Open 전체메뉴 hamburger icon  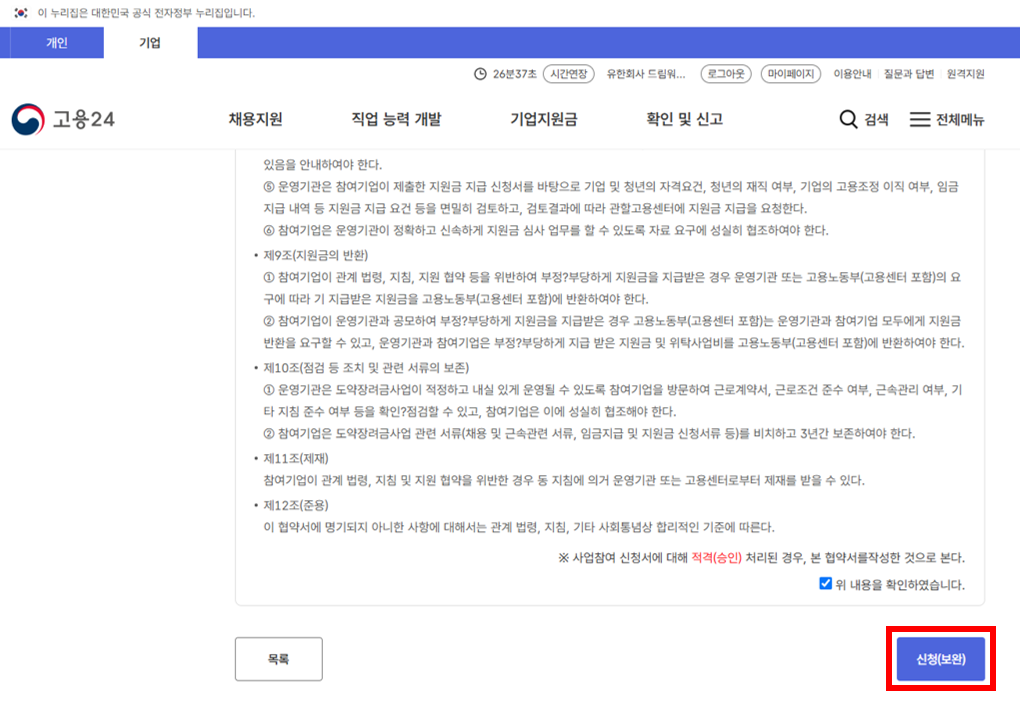point(919,119)
